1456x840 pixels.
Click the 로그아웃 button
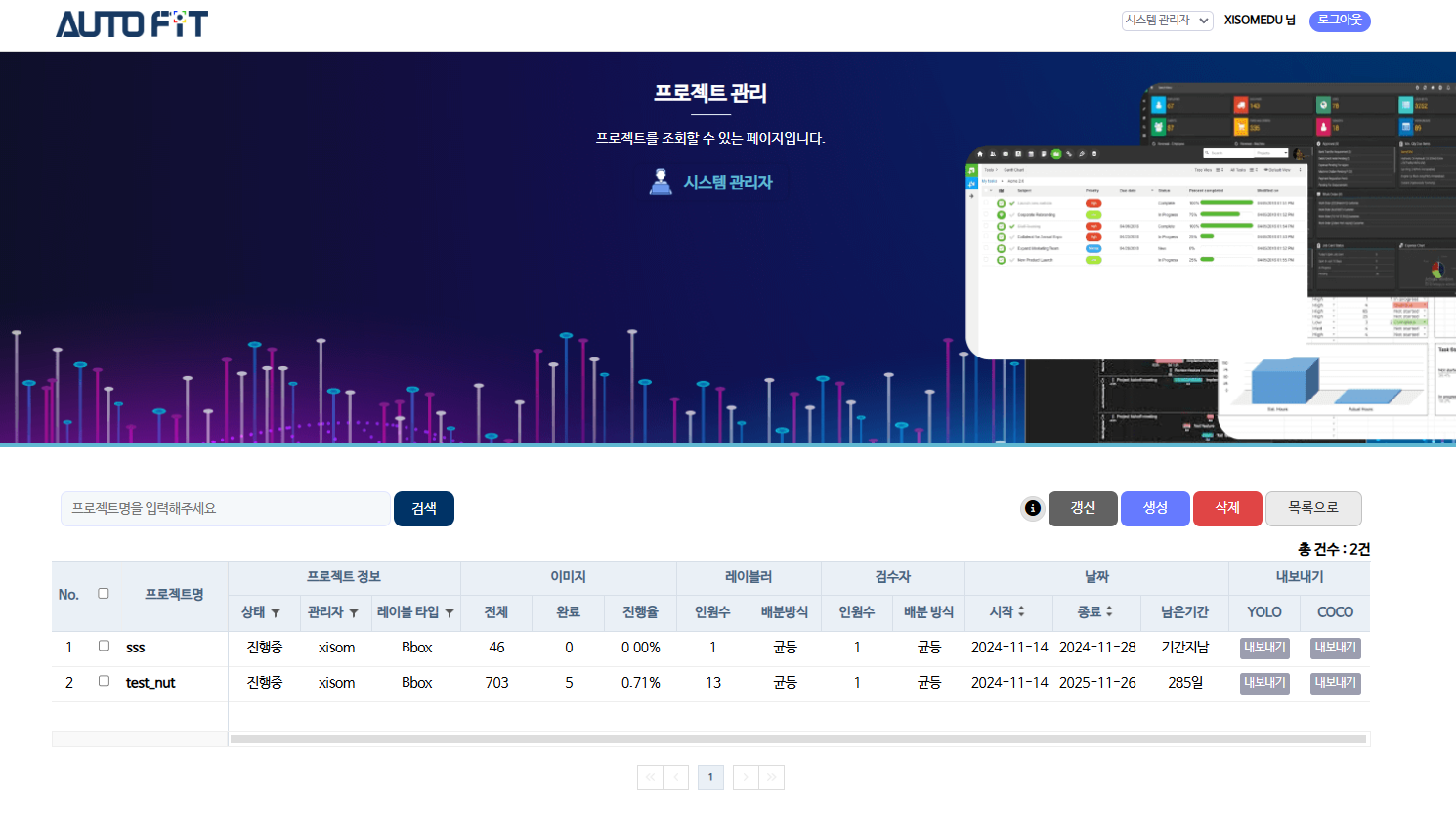point(1340,21)
